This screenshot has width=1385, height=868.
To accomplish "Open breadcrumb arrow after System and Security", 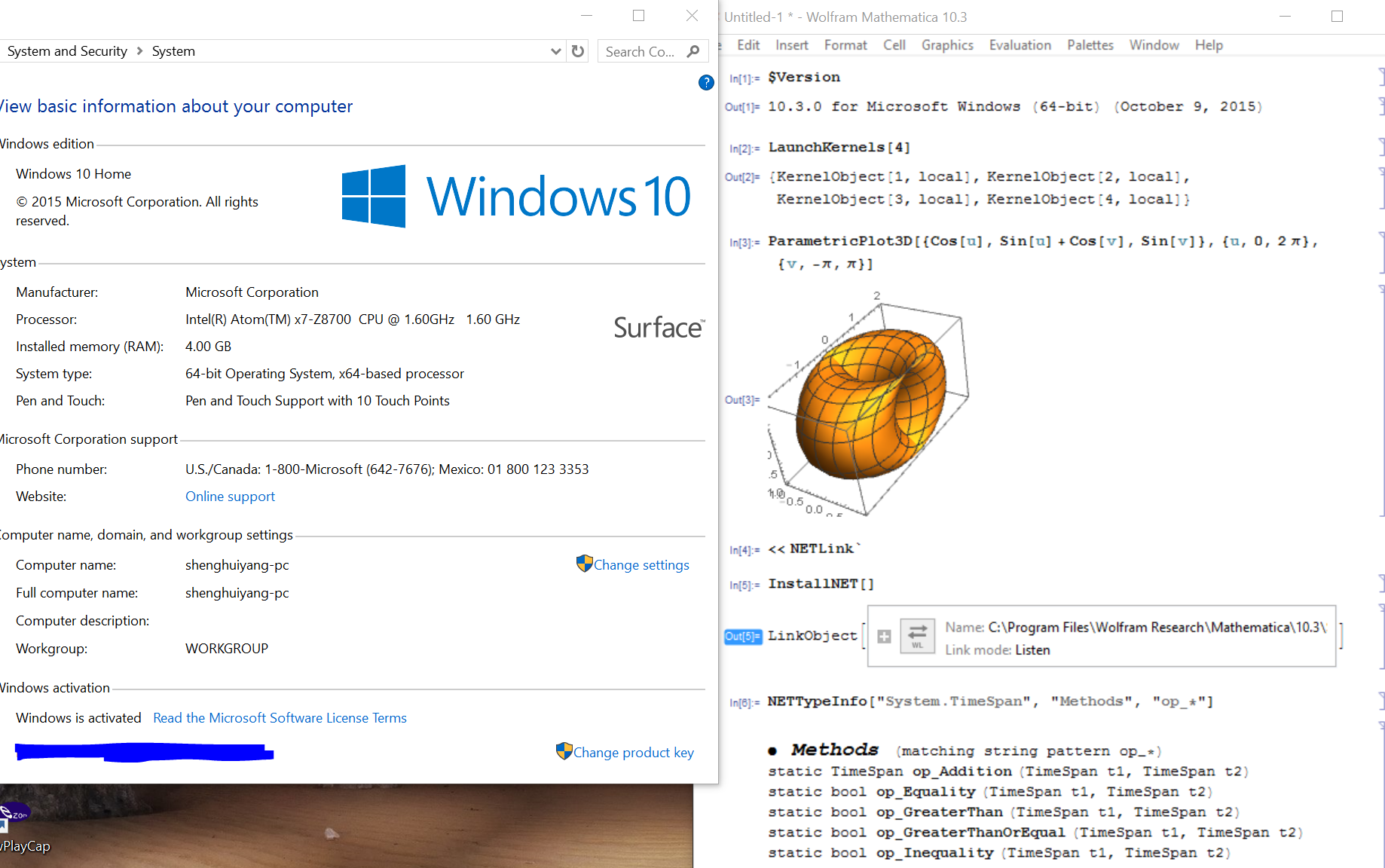I will 139,51.
